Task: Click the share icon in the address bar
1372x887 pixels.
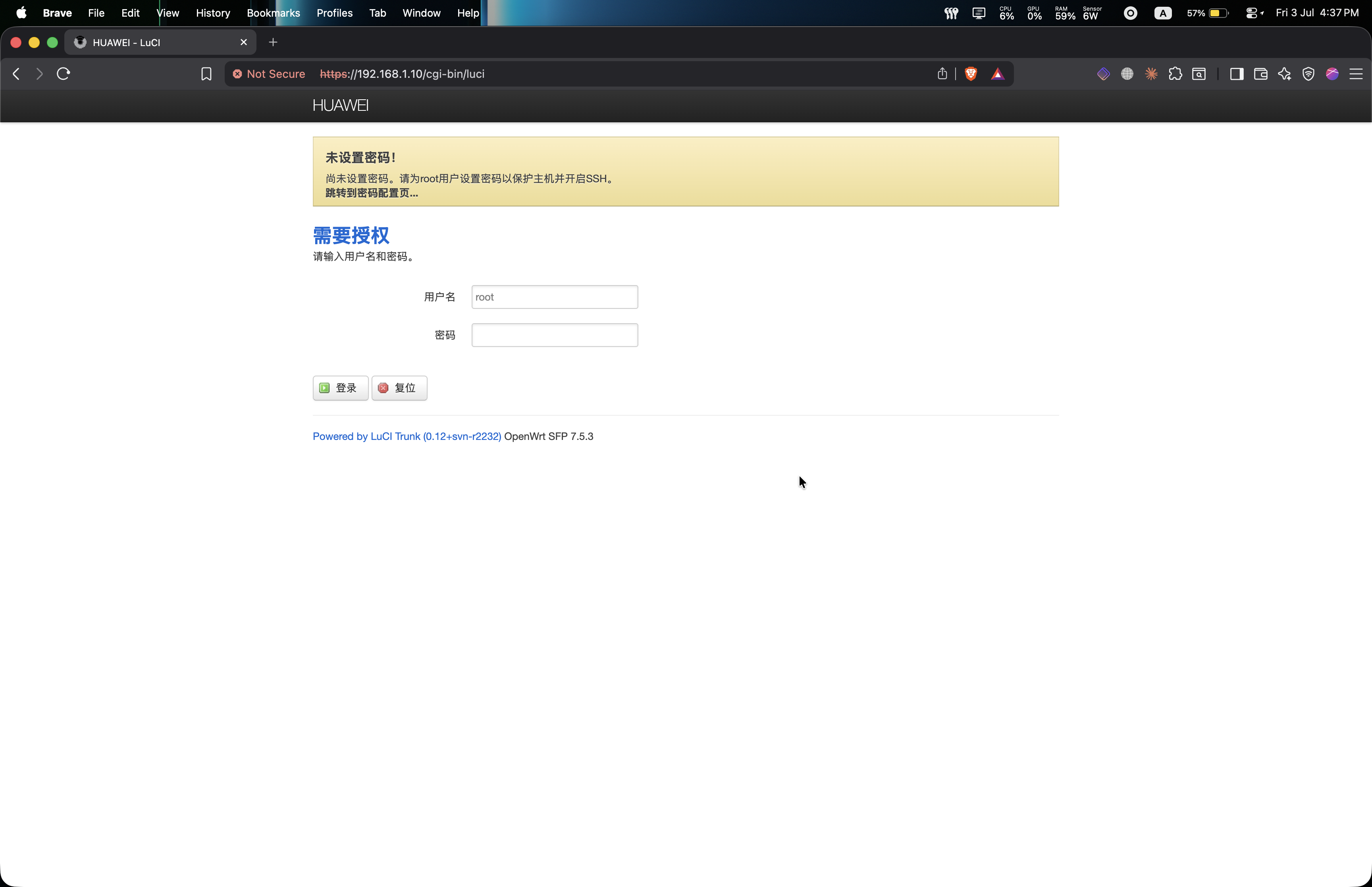Action: (x=942, y=74)
